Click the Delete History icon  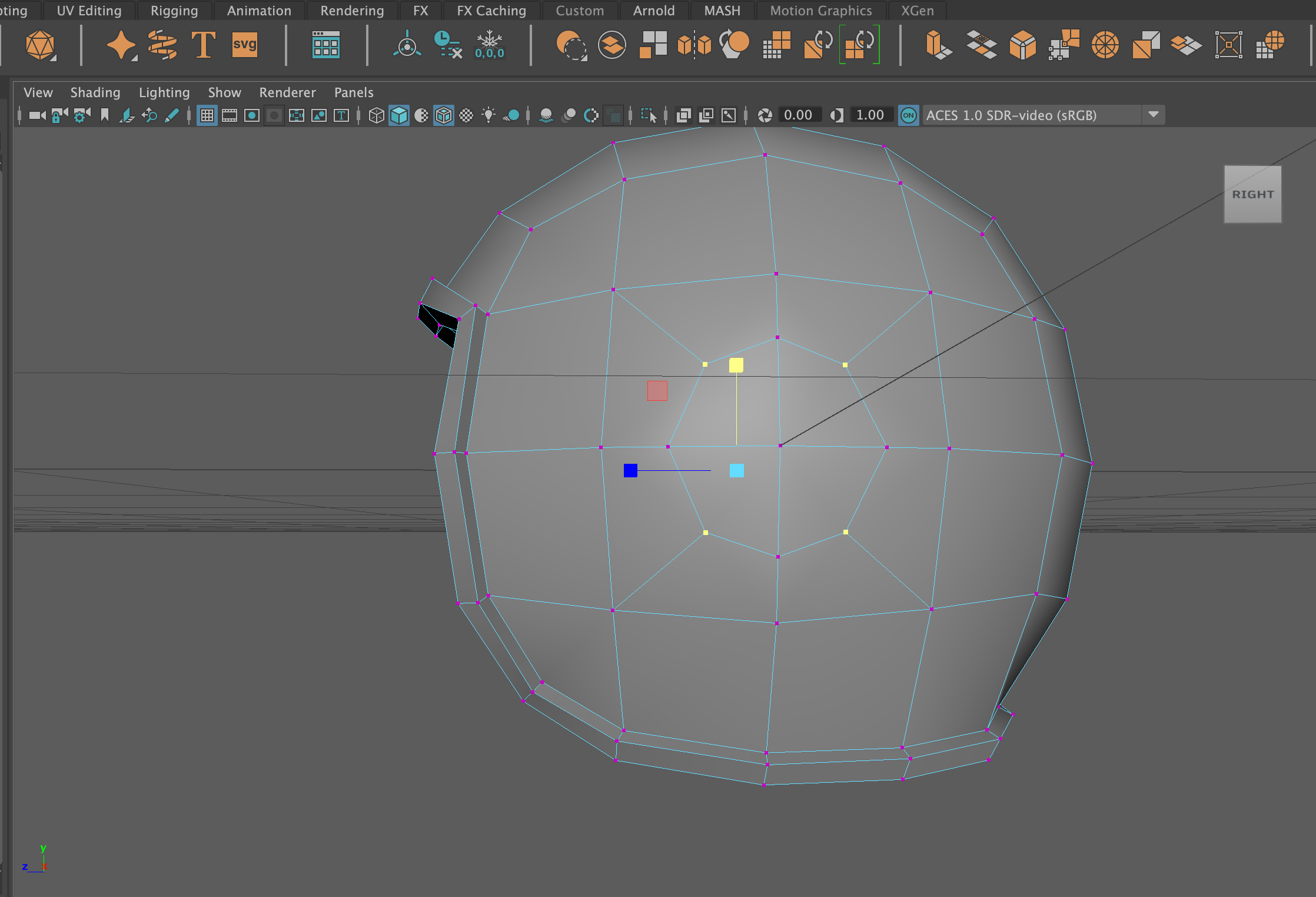point(448,45)
